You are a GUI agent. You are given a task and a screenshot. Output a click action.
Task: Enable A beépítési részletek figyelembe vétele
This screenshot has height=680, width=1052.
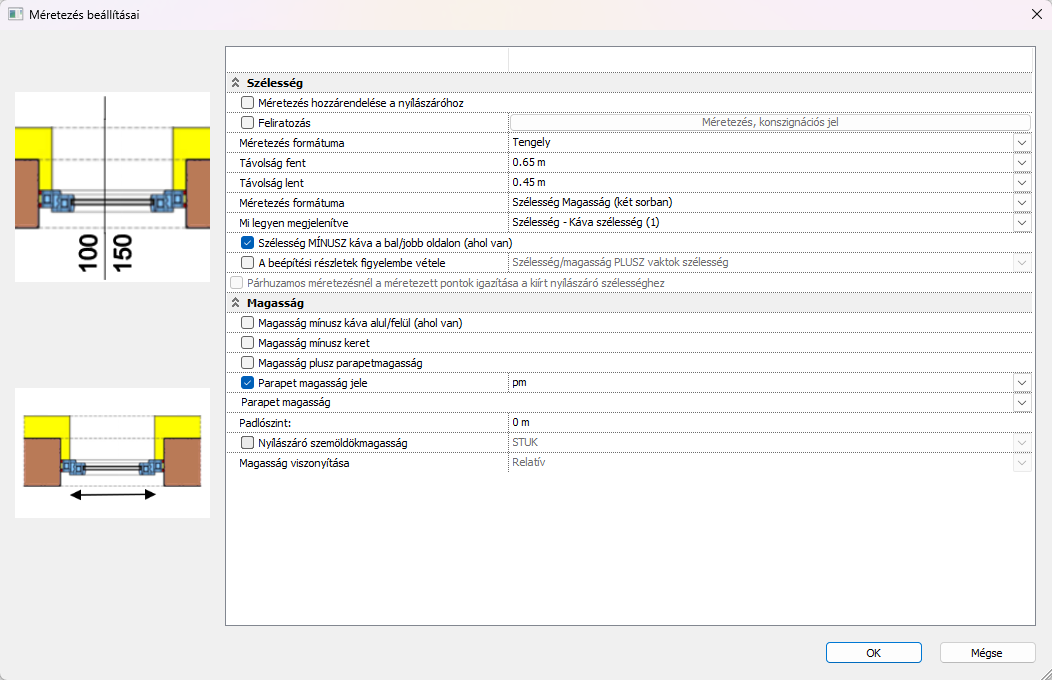[x=248, y=262]
